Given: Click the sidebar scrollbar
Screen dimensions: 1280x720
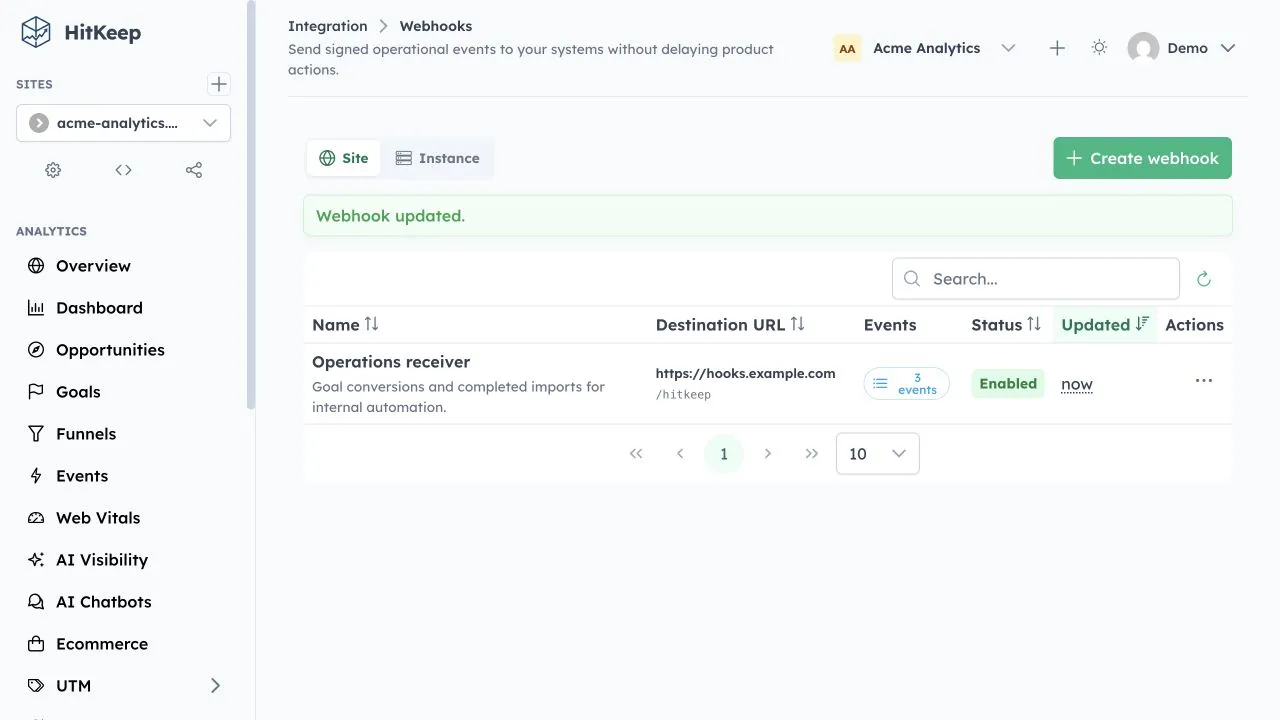Looking at the screenshot, I should coord(250,205).
